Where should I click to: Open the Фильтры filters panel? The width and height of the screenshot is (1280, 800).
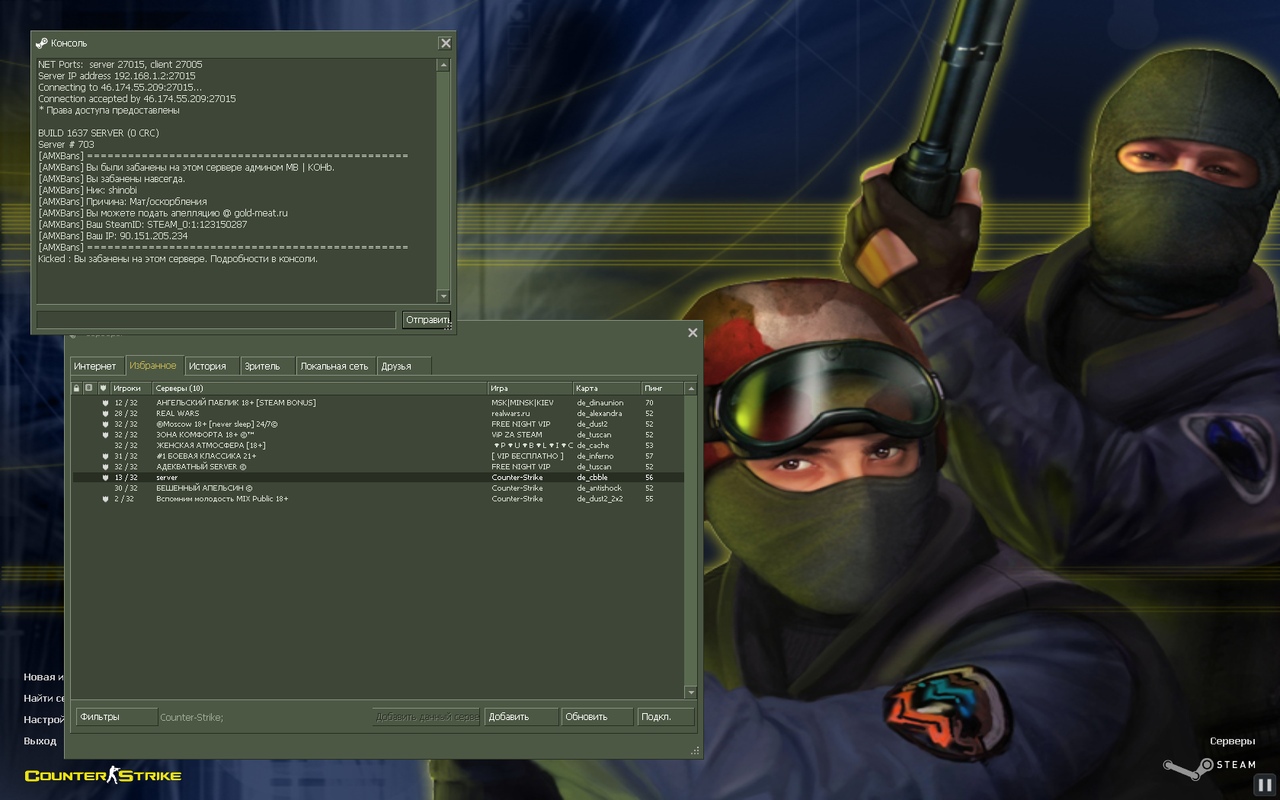pyautogui.click(x=116, y=717)
